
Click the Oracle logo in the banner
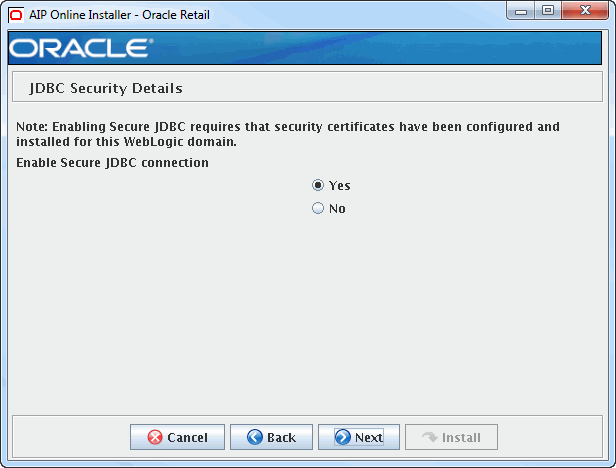[81, 48]
